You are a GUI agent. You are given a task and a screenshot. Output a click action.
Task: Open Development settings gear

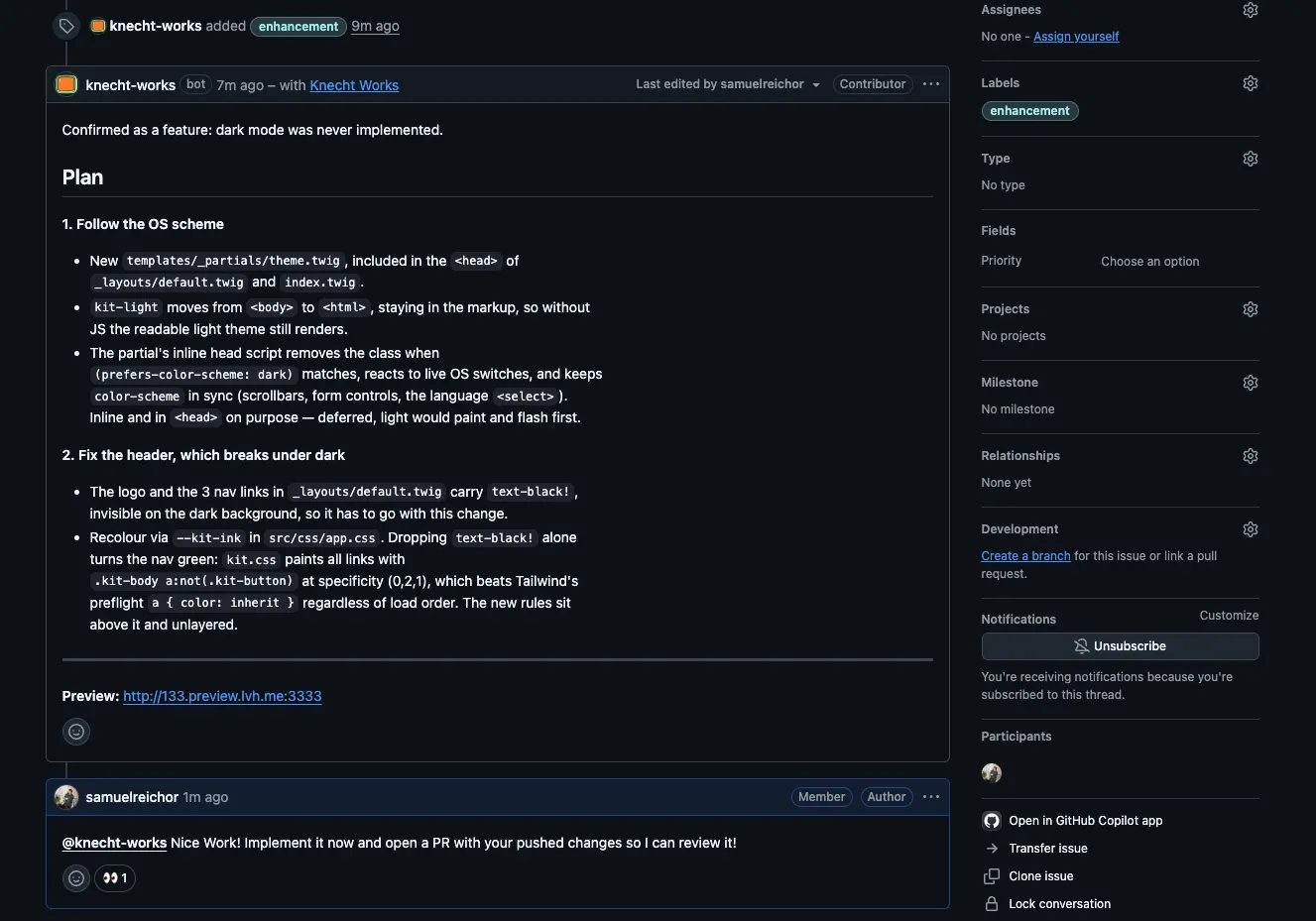(x=1251, y=529)
